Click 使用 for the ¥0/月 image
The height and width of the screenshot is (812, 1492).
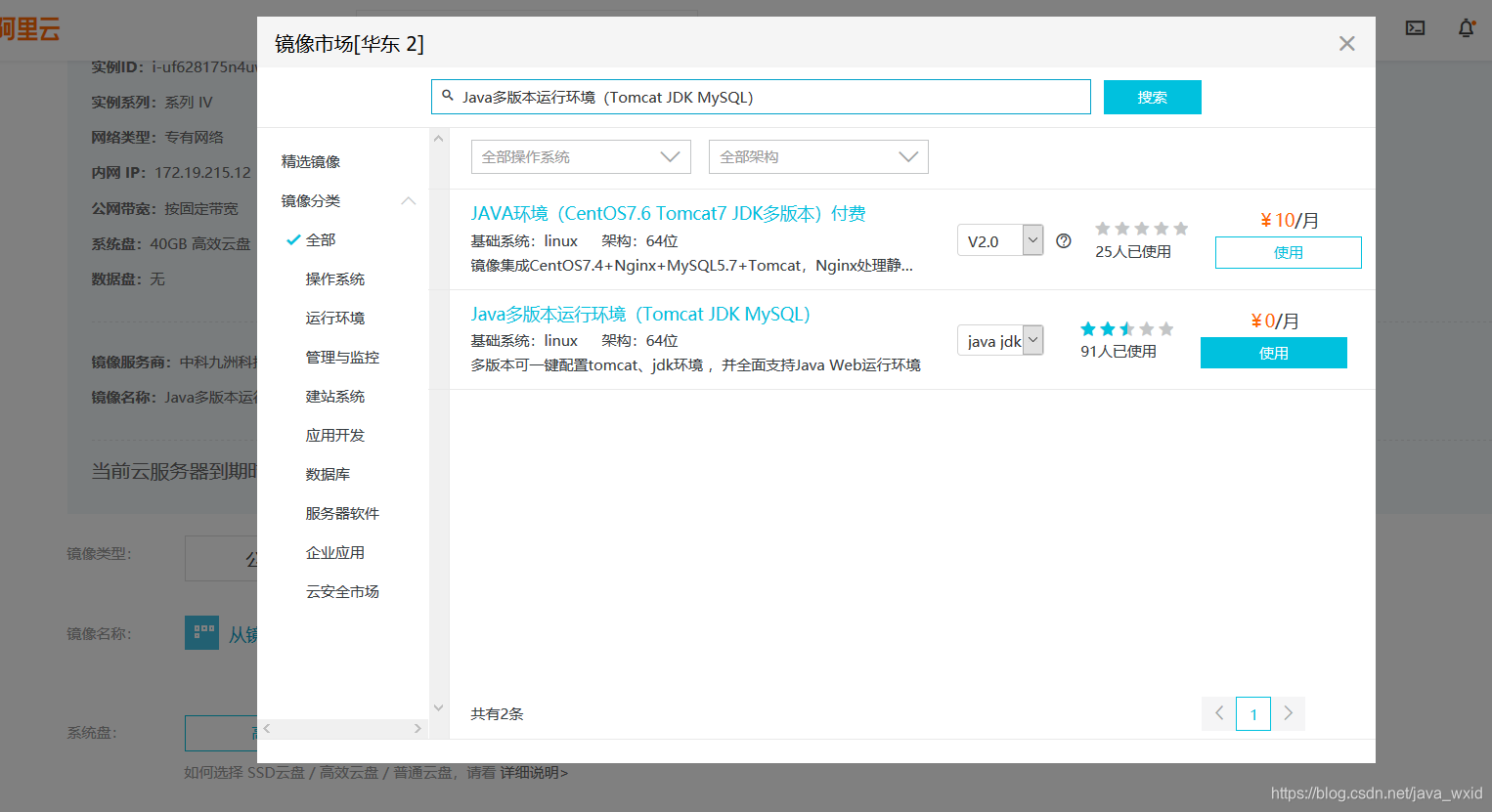point(1274,353)
